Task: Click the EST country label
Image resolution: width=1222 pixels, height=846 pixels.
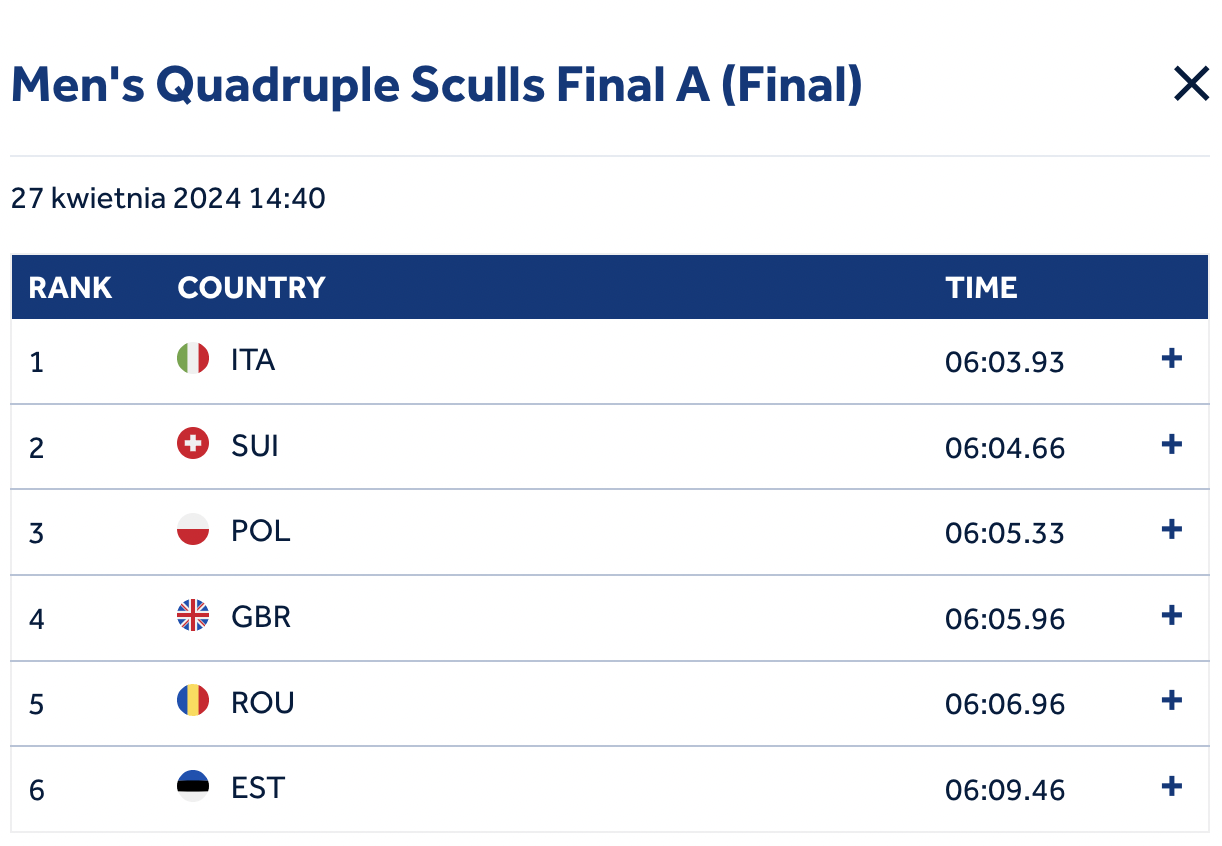Action: tap(258, 787)
